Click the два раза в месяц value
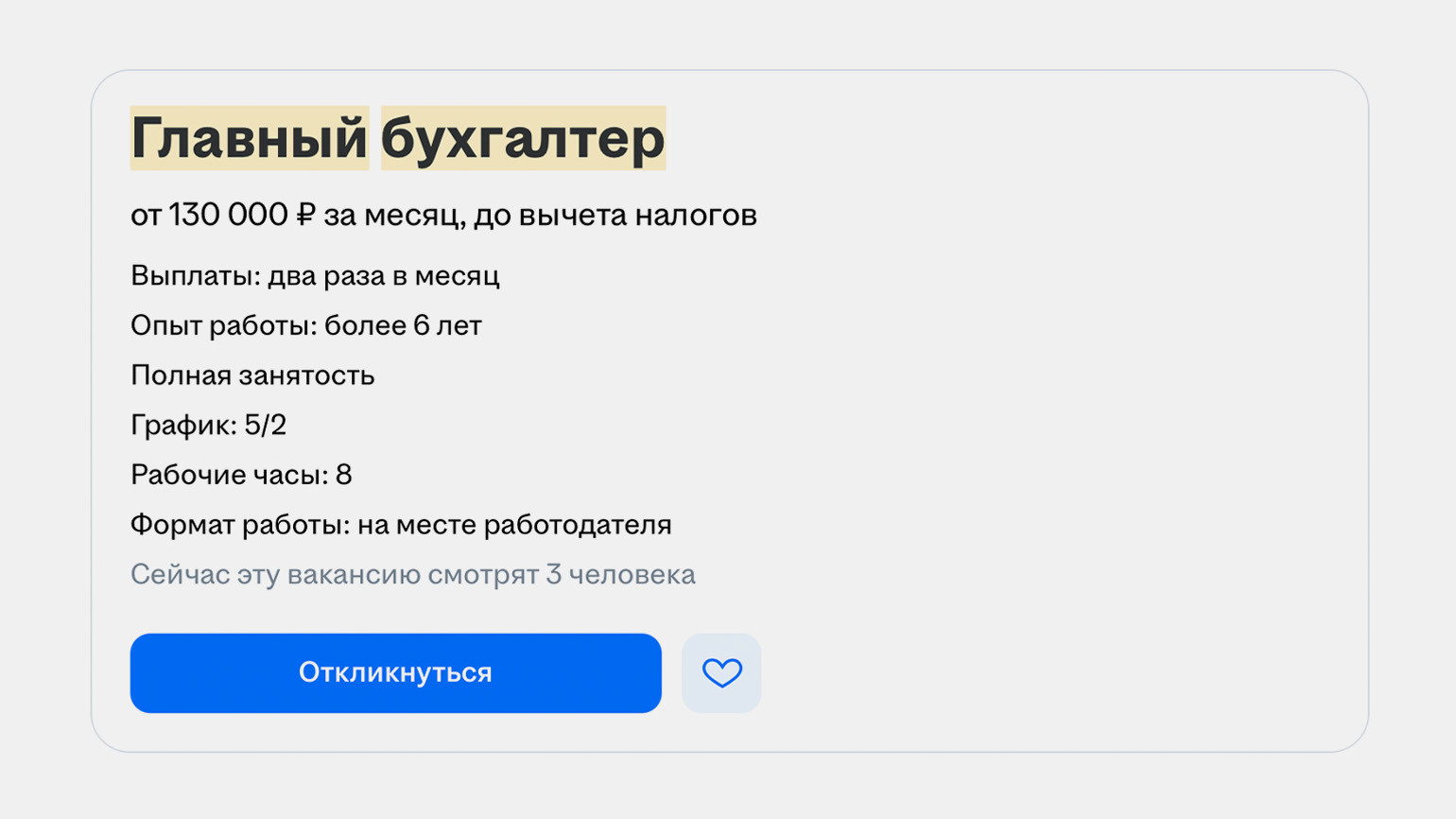Screen dimensions: 1456x819 (383, 276)
